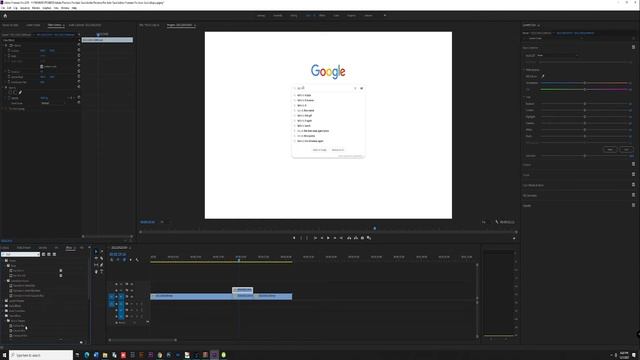This screenshot has width=640, height=360.
Task: Click the WB Selector eyedropper in Lumetri Color
Action: tap(543, 76)
